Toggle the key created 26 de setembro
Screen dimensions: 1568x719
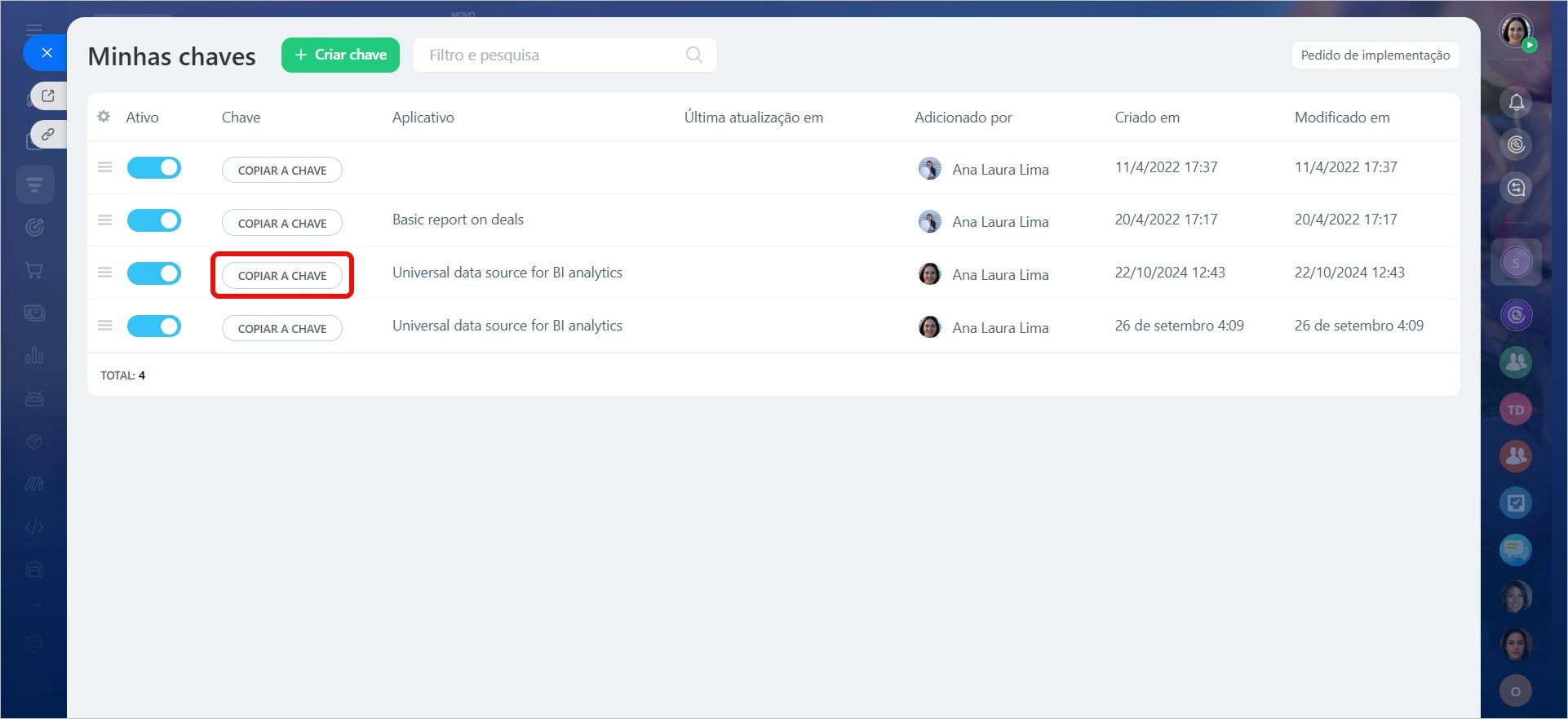point(154,326)
